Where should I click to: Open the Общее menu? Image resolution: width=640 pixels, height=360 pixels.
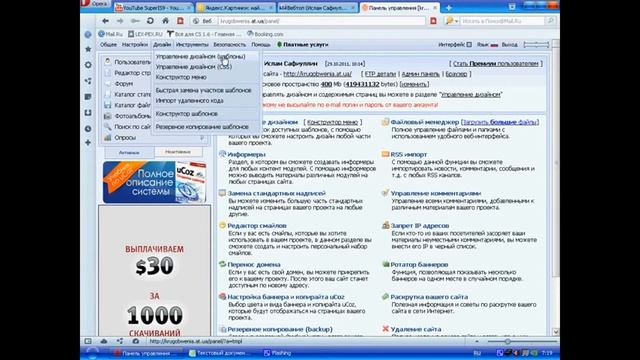[x=108, y=44]
